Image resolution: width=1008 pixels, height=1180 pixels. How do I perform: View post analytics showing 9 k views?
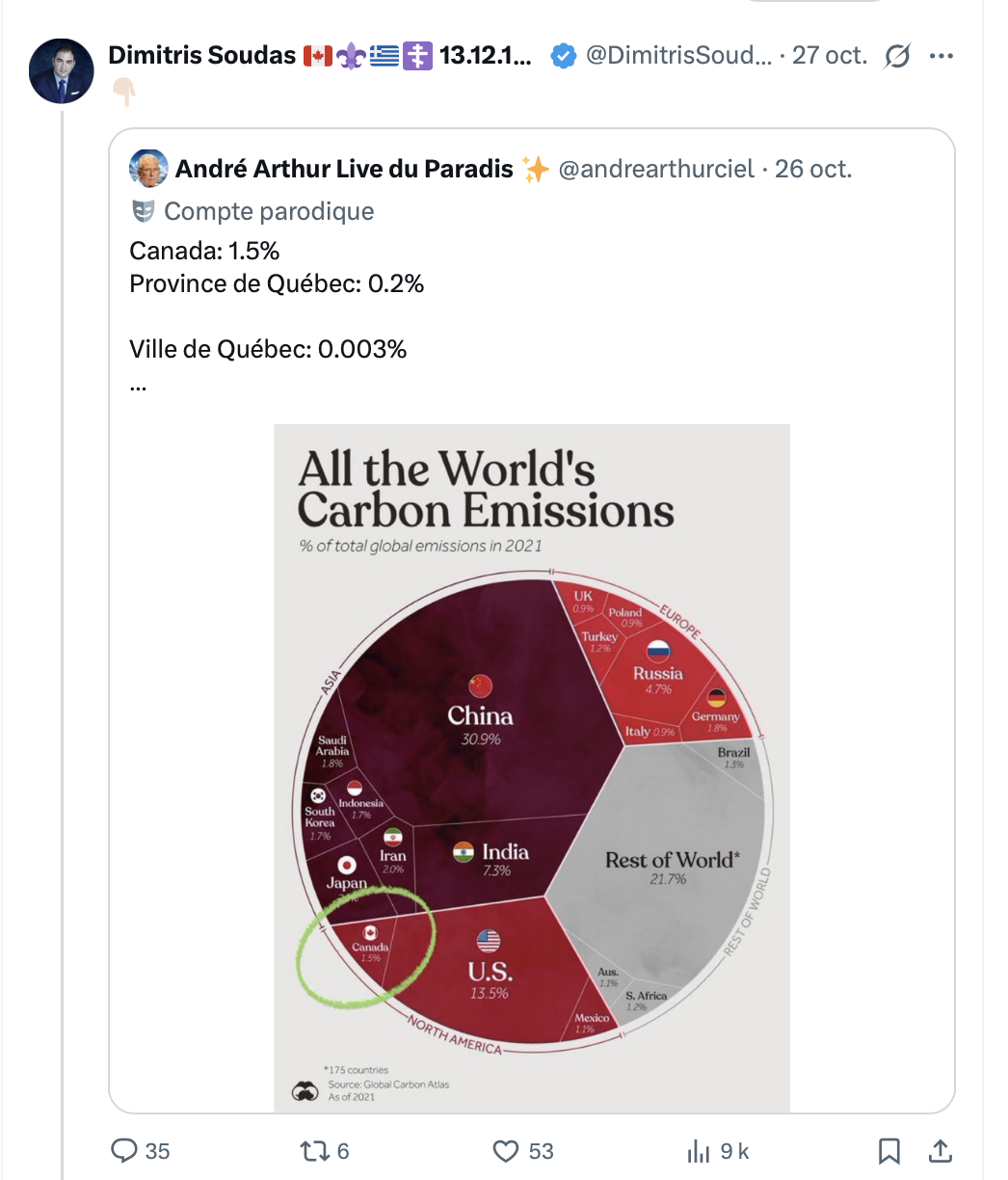pos(699,1150)
